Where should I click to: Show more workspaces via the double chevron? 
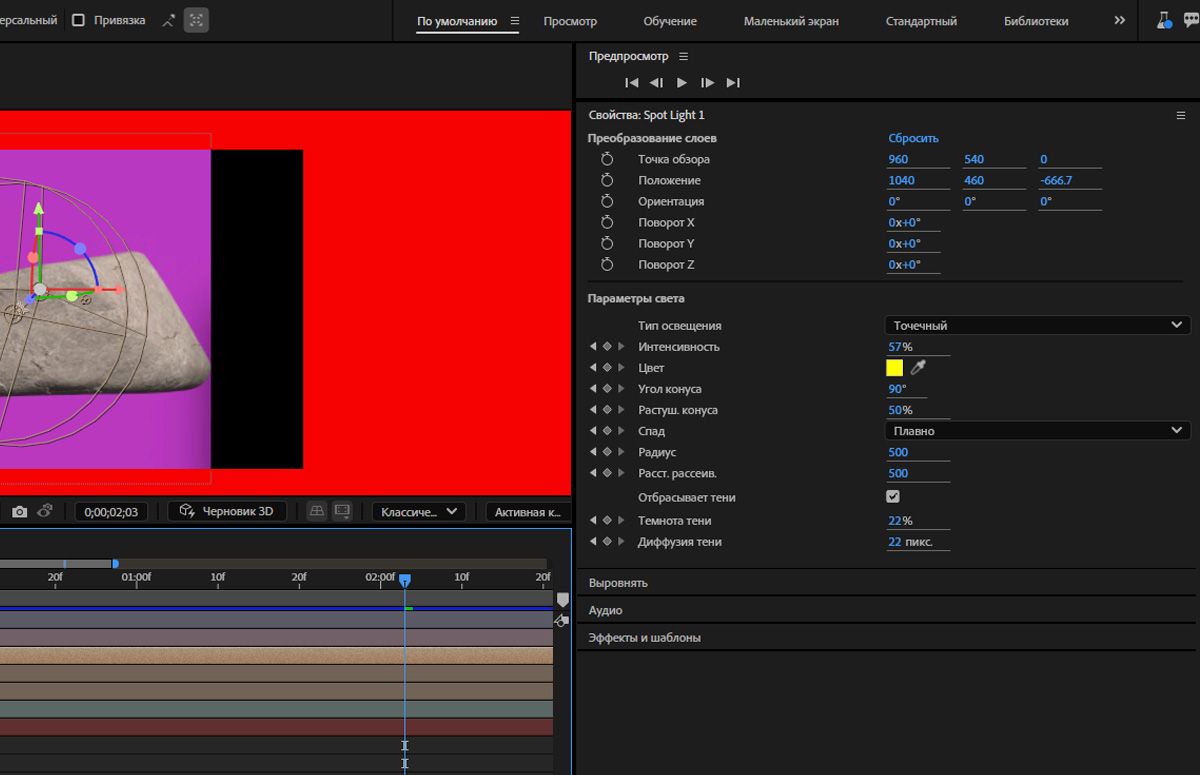click(x=1119, y=21)
